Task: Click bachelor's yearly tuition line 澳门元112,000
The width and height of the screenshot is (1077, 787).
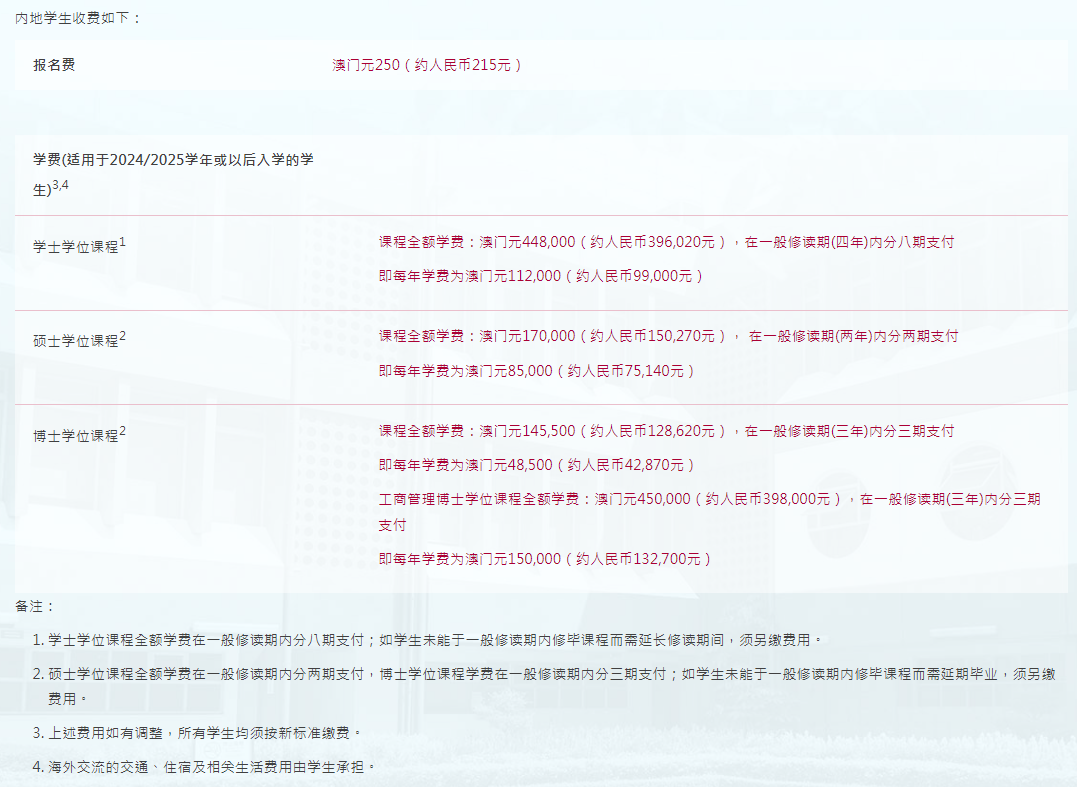Action: coord(541,275)
